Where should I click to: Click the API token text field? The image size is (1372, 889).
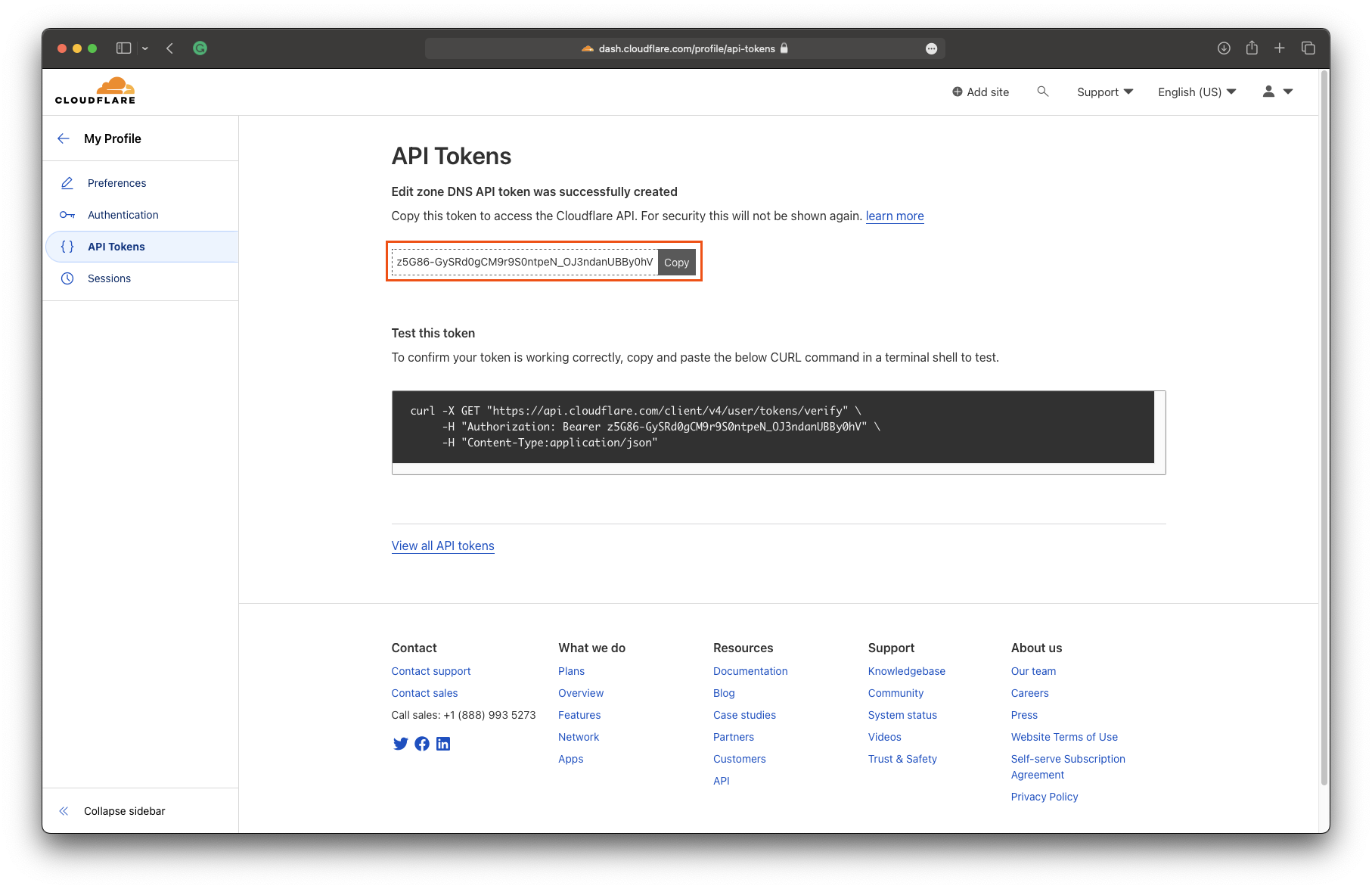[x=524, y=263]
